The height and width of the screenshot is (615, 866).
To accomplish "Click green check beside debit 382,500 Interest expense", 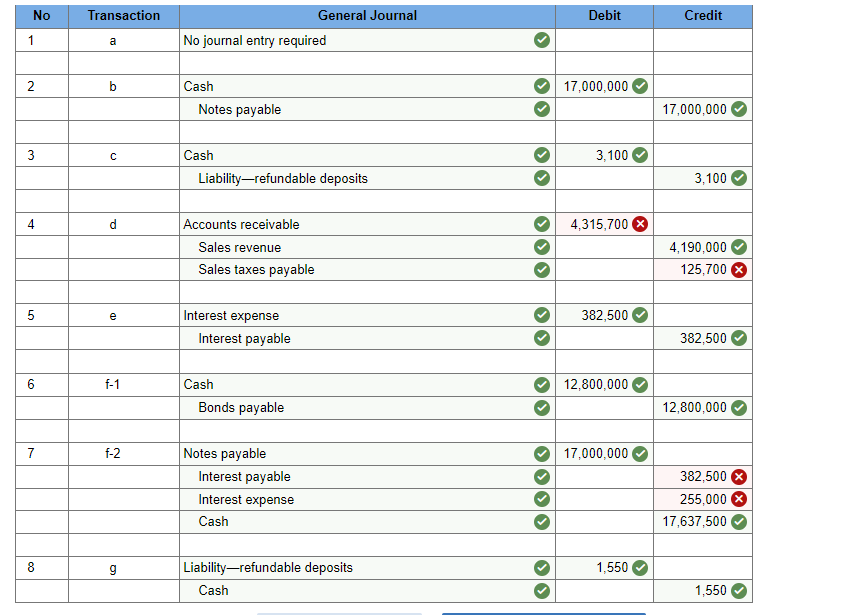I will tap(640, 315).
